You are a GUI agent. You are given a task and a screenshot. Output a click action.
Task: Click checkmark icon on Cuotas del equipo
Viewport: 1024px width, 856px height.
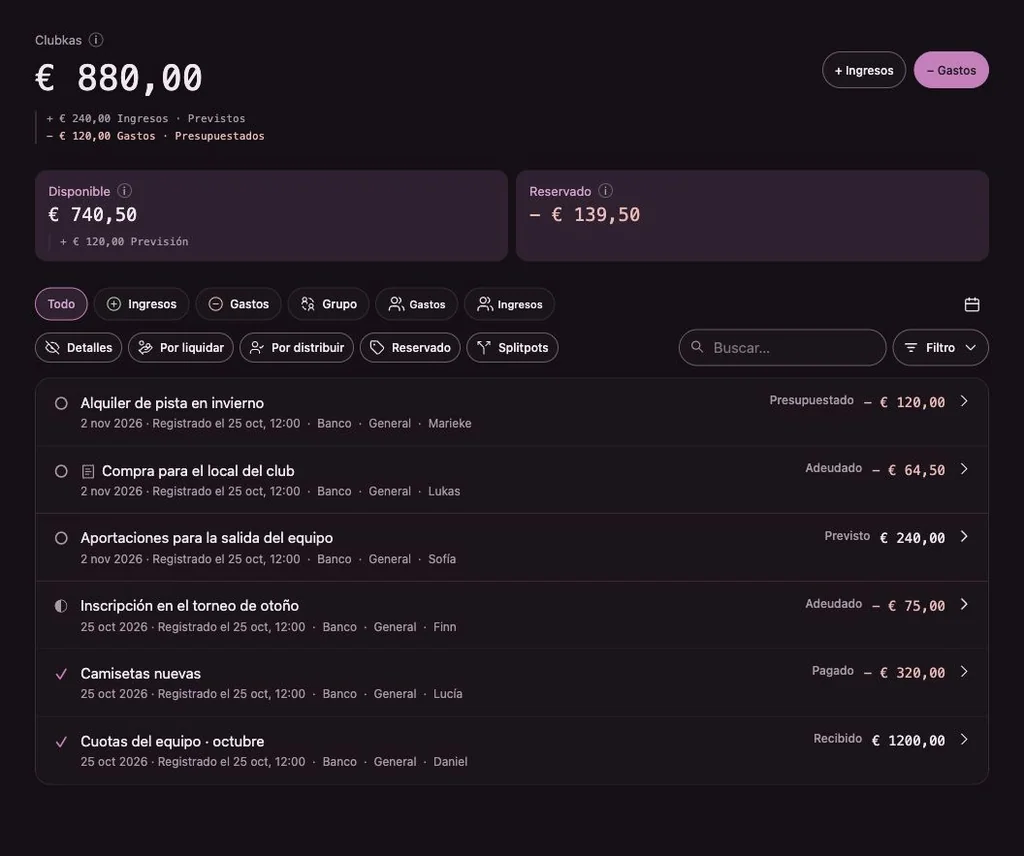(x=61, y=742)
